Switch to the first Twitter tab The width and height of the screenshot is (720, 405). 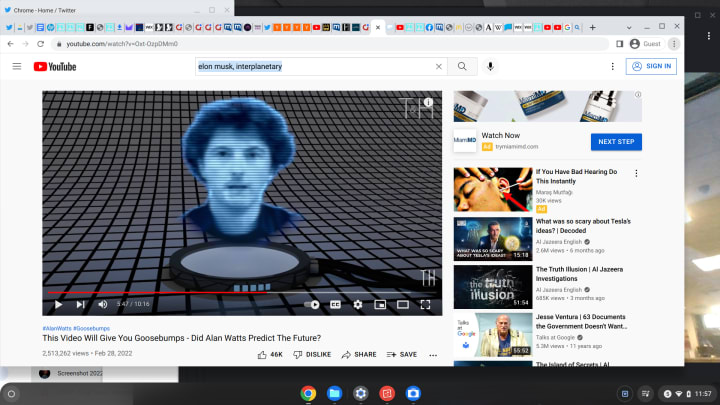[x=9, y=28]
